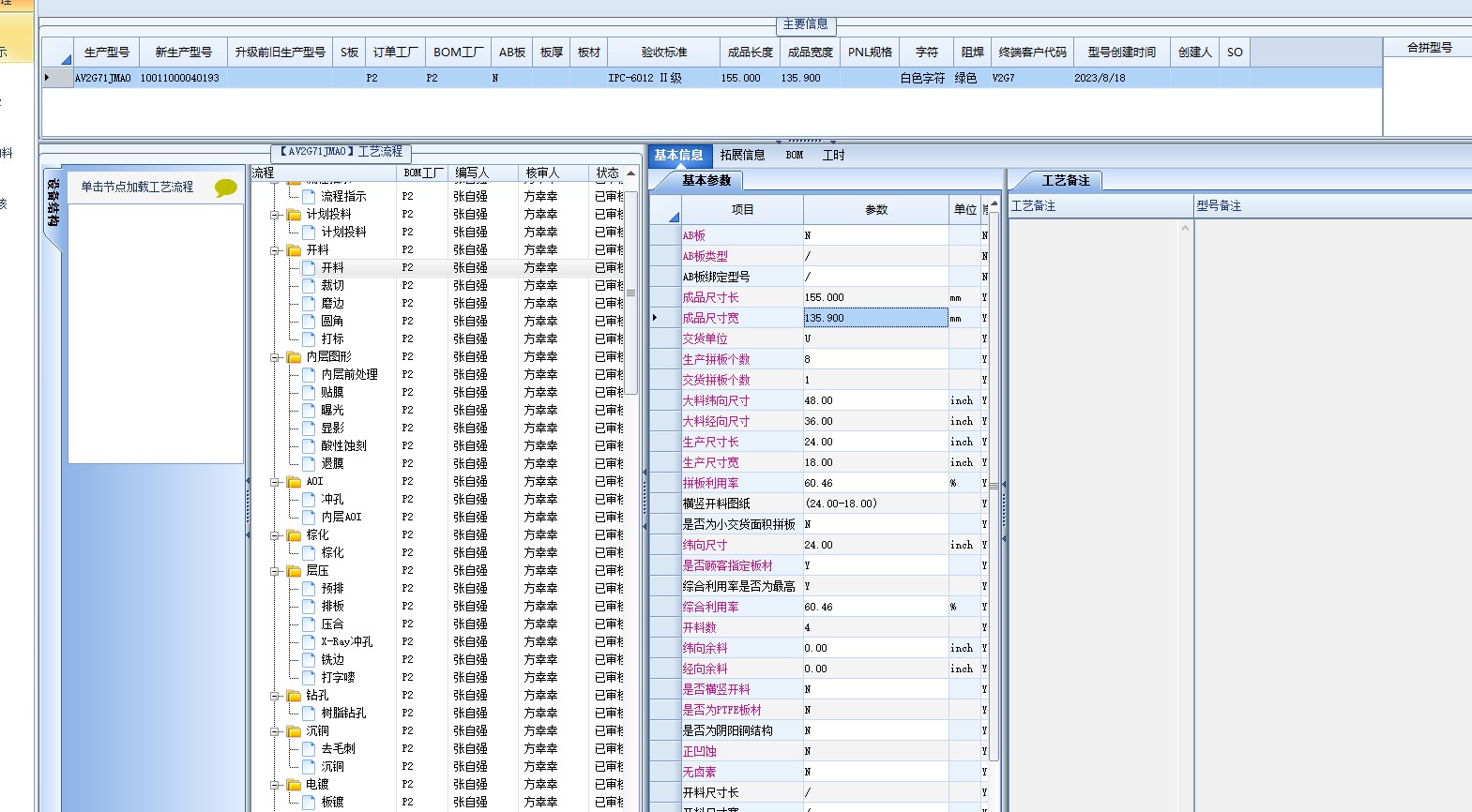Open the 拓展信息 tab

coord(743,156)
